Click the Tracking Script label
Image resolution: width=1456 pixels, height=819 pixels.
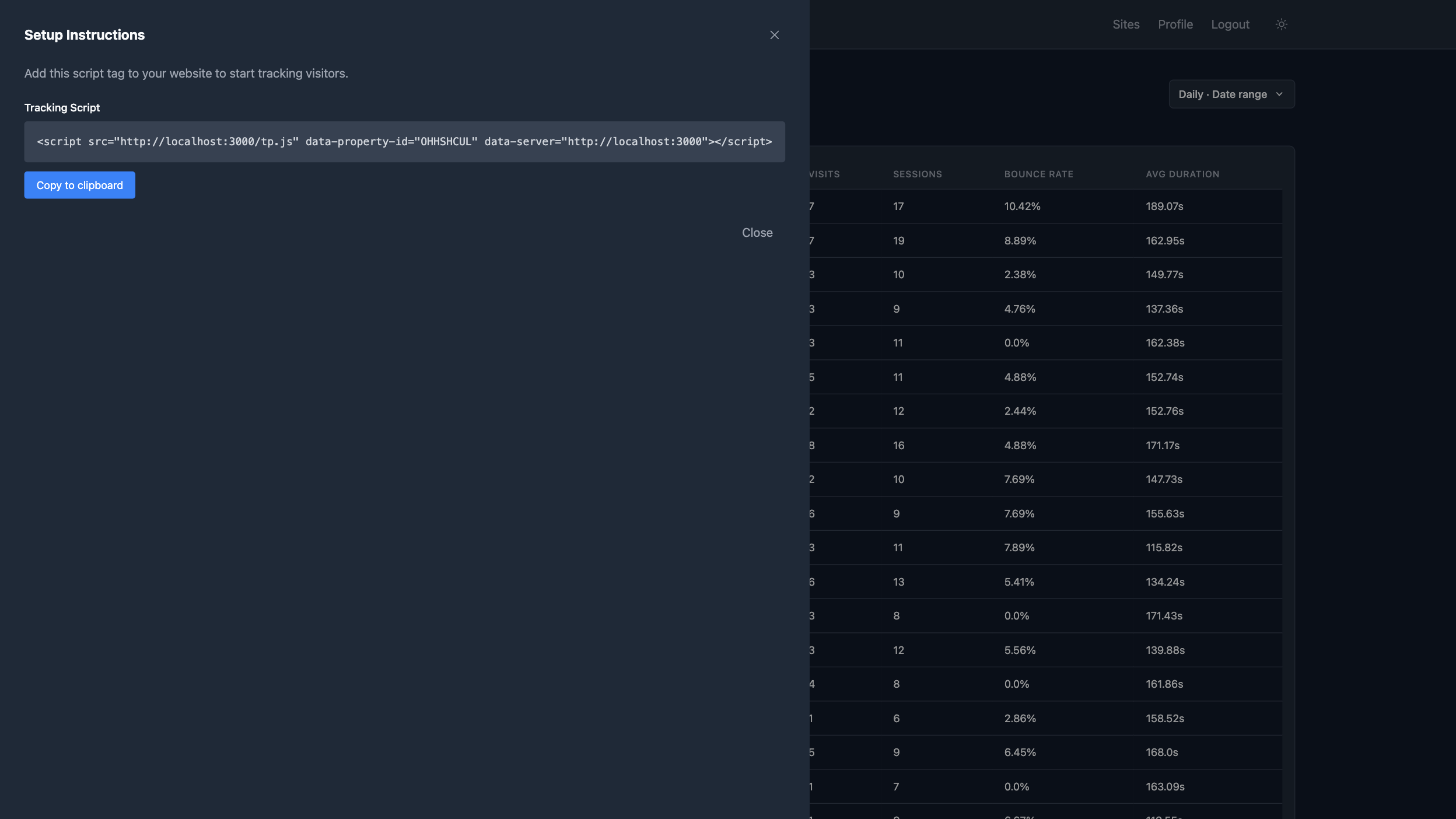click(x=62, y=108)
